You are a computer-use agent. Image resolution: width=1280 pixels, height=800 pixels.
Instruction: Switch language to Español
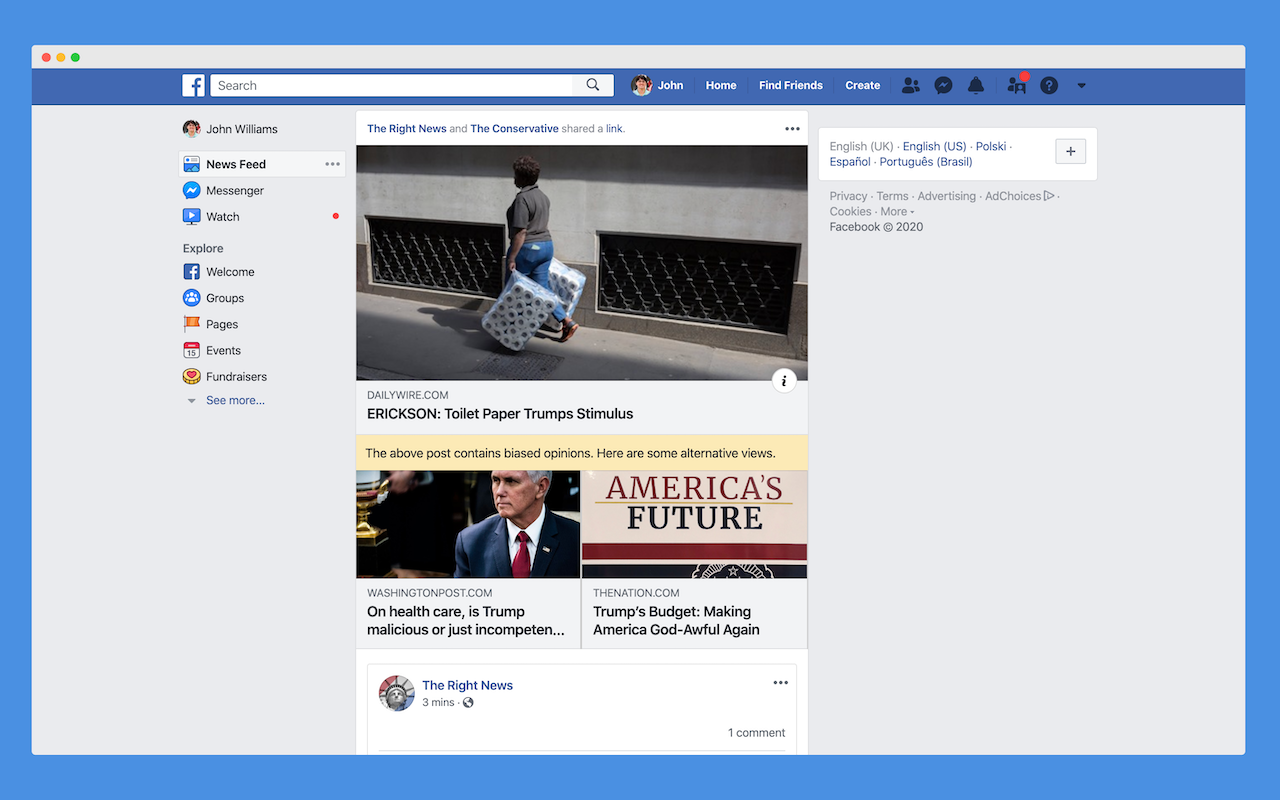pos(850,161)
